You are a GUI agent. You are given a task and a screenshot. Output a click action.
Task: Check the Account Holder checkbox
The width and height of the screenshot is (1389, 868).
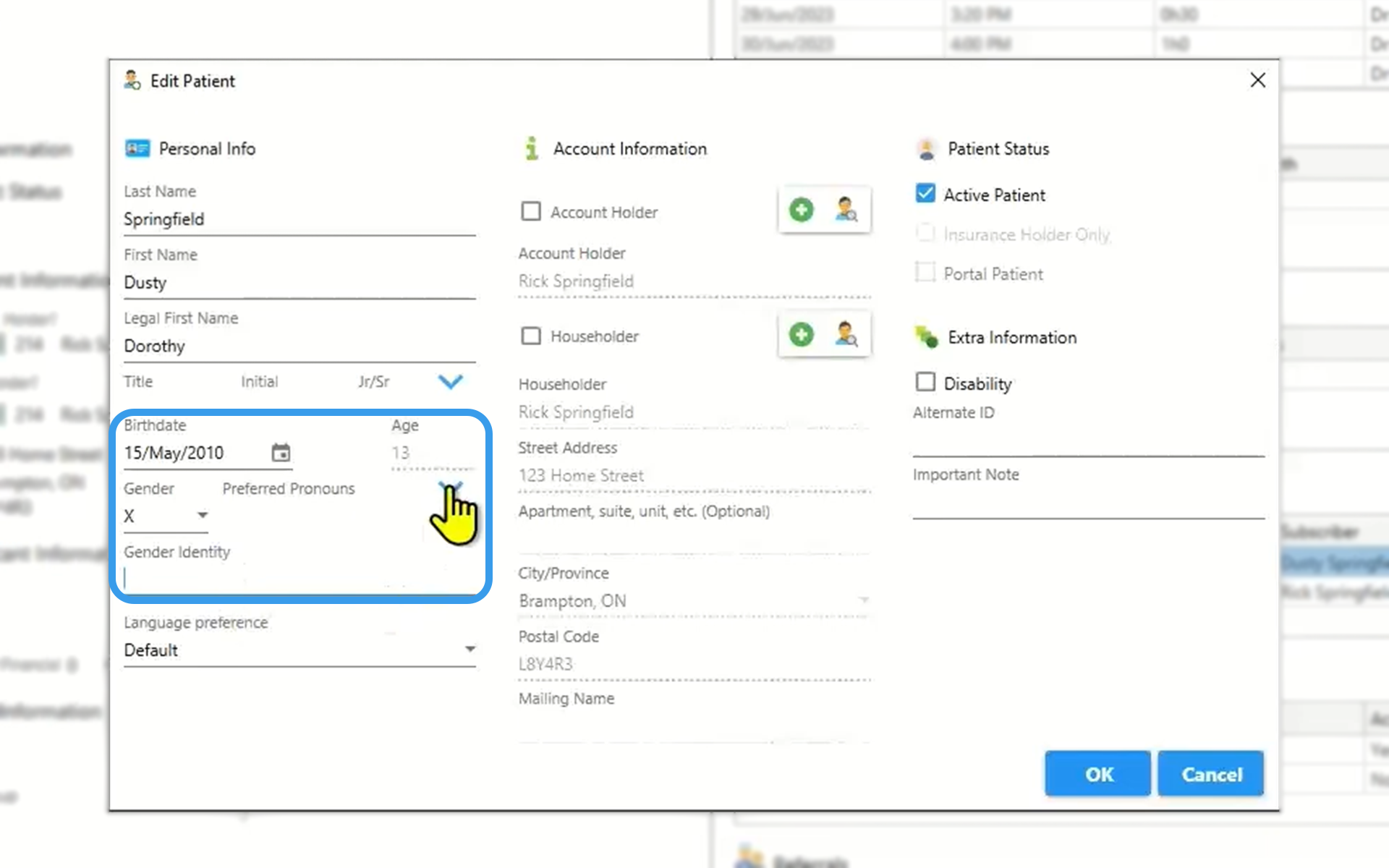(x=531, y=211)
